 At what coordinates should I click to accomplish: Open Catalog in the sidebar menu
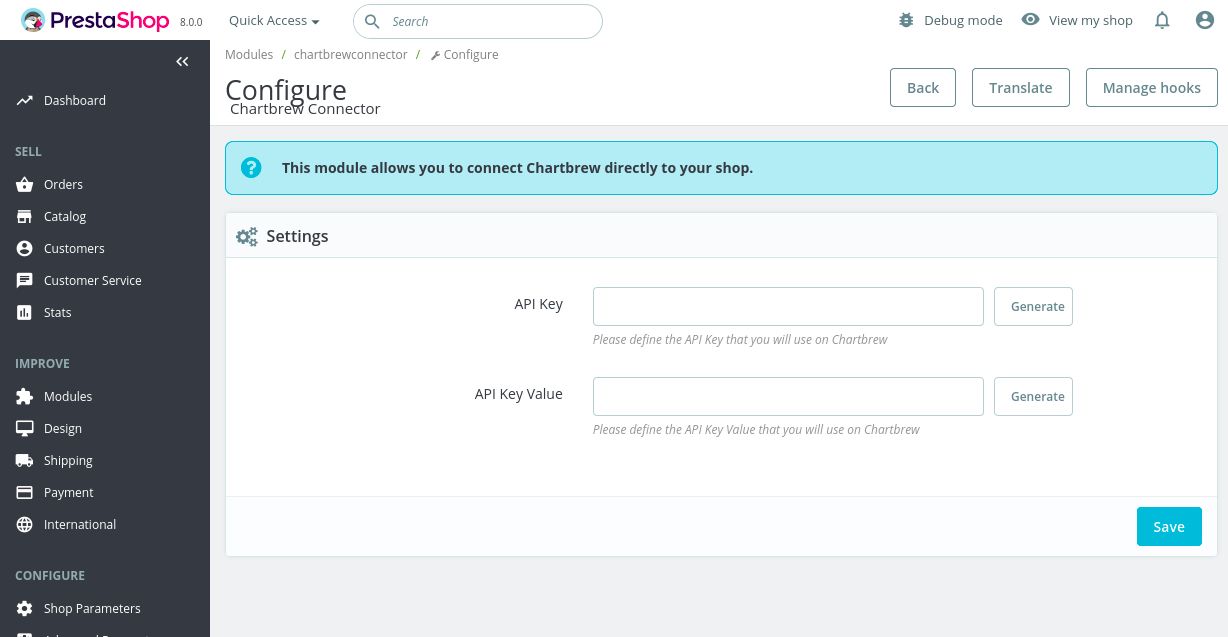pos(65,217)
